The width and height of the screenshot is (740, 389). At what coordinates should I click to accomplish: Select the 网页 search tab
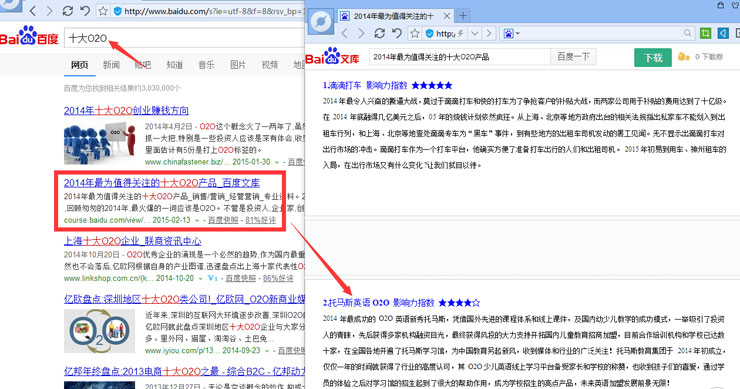(x=80, y=65)
